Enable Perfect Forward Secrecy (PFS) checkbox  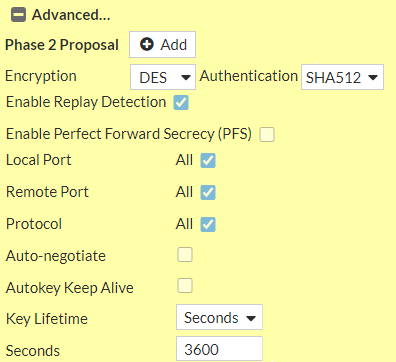[267, 135]
